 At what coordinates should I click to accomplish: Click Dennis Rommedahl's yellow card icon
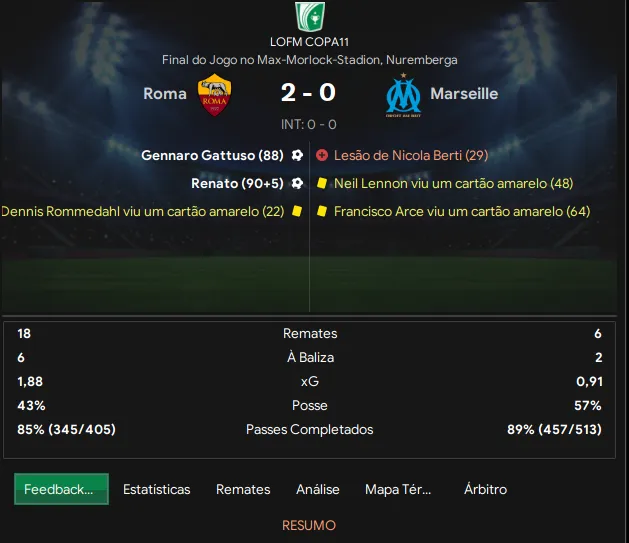(x=297, y=212)
